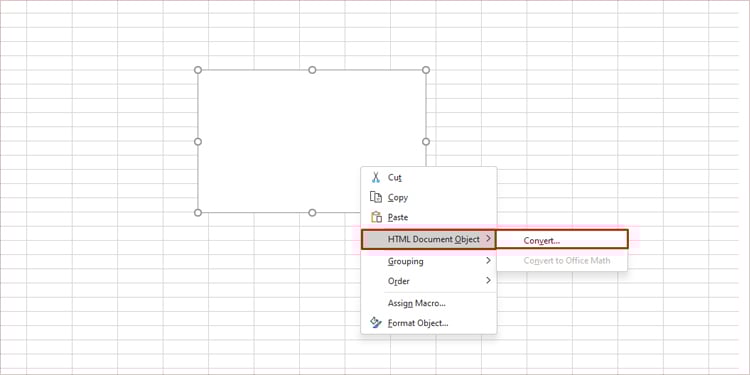Image resolution: width=750 pixels, height=375 pixels.
Task: Open the Grouping submenu
Action: 429,261
